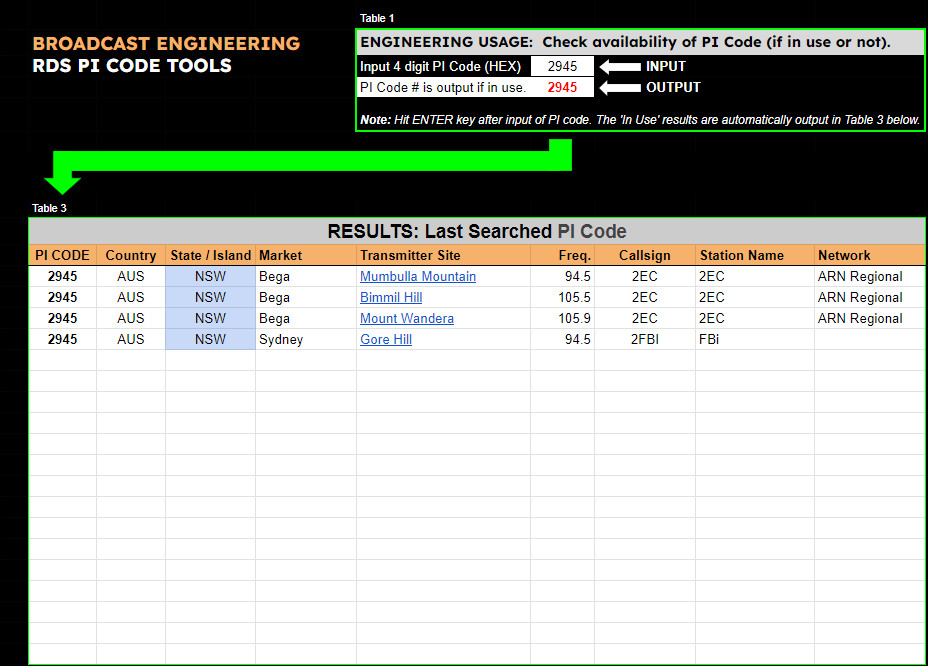Select the PI CODE column header
This screenshot has height=666, width=928.
63,255
